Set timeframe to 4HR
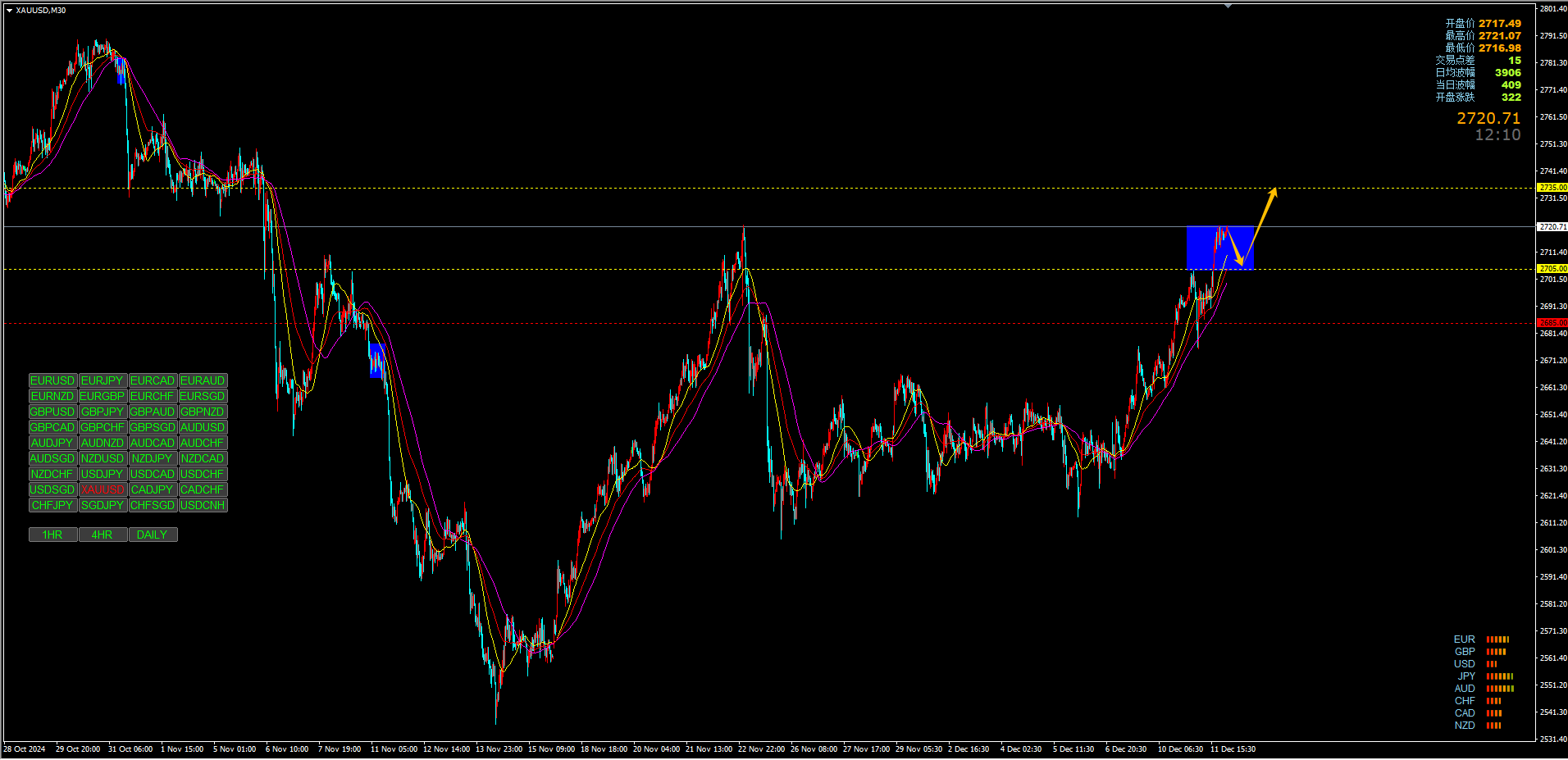This screenshot has width=1568, height=760. pos(103,535)
